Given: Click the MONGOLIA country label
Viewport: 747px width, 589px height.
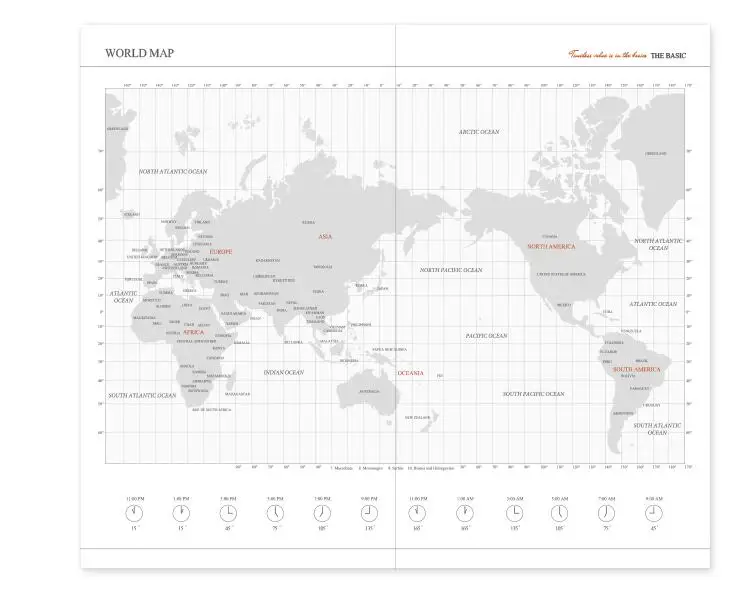Looking at the screenshot, I should (323, 267).
